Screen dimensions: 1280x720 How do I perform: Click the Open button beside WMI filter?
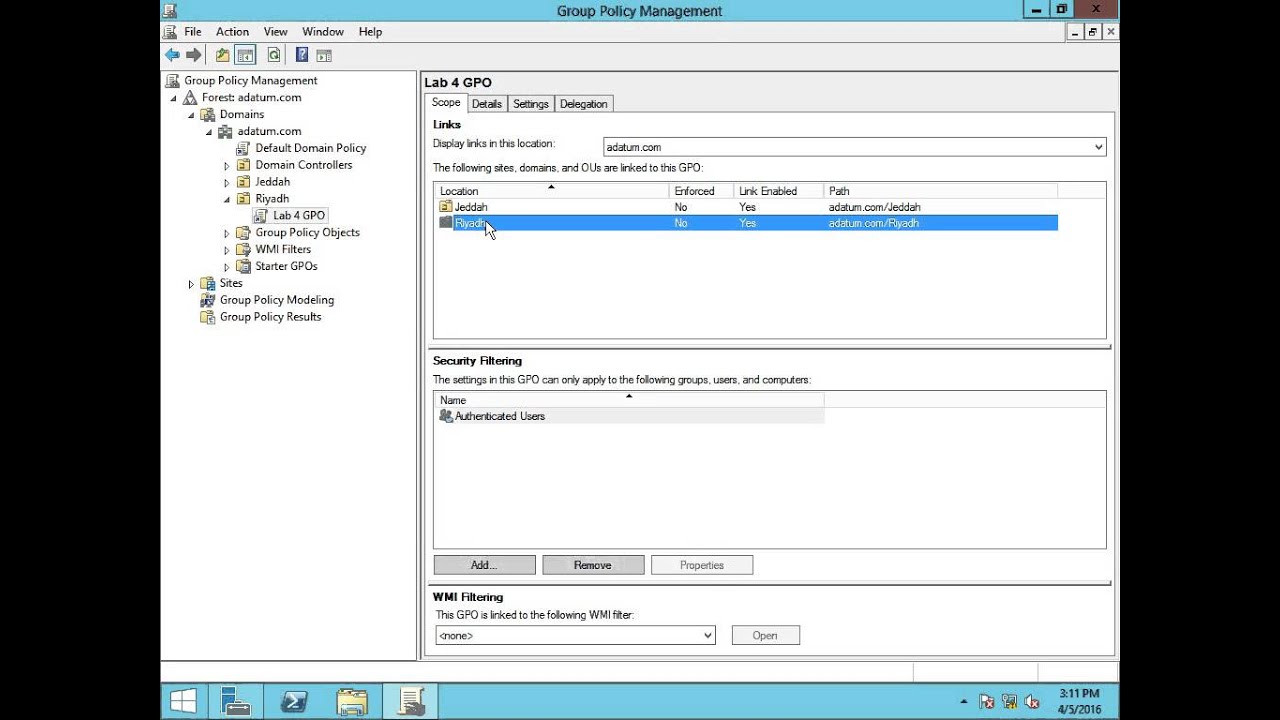765,635
